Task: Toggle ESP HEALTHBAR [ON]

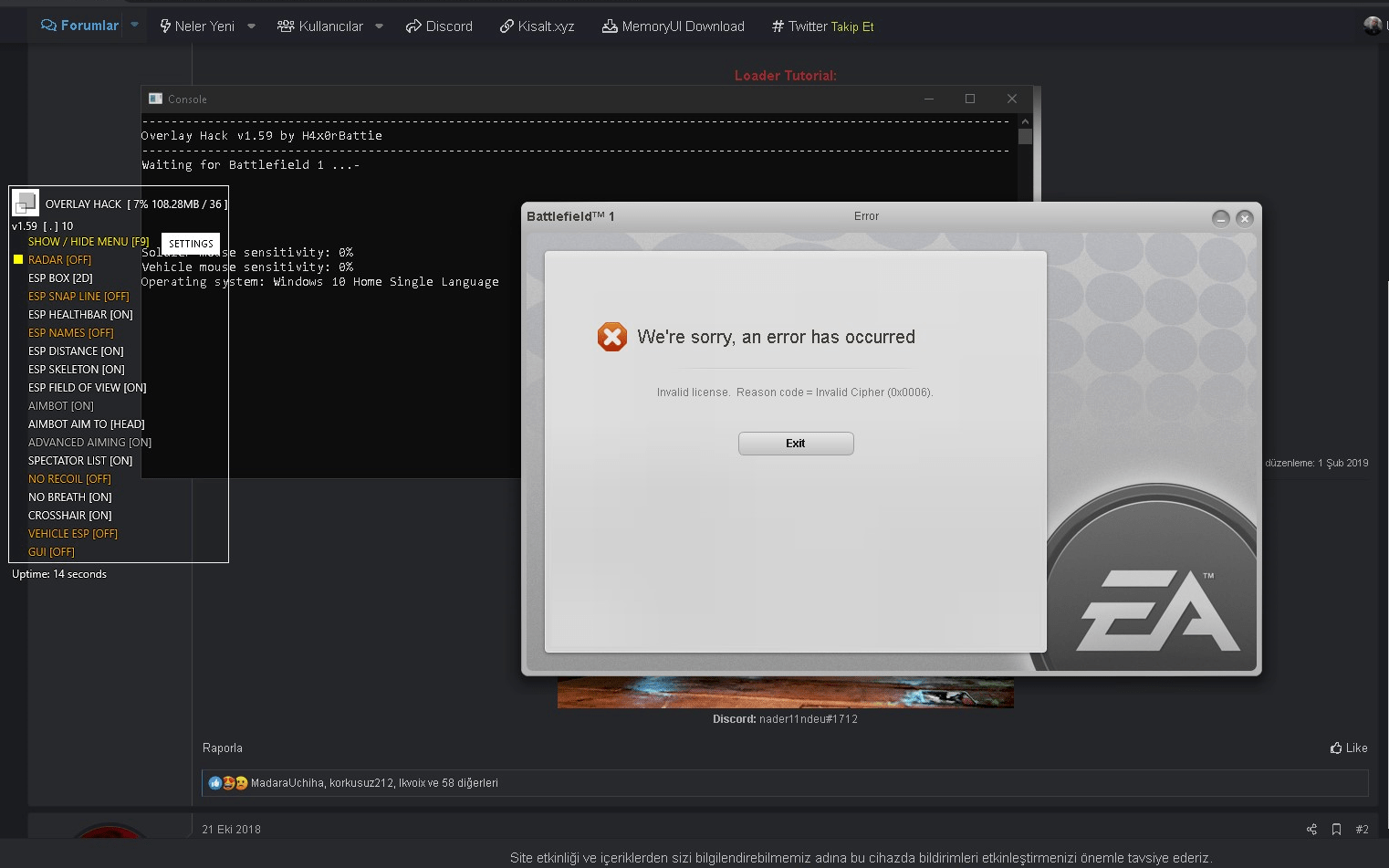Action: (x=80, y=315)
